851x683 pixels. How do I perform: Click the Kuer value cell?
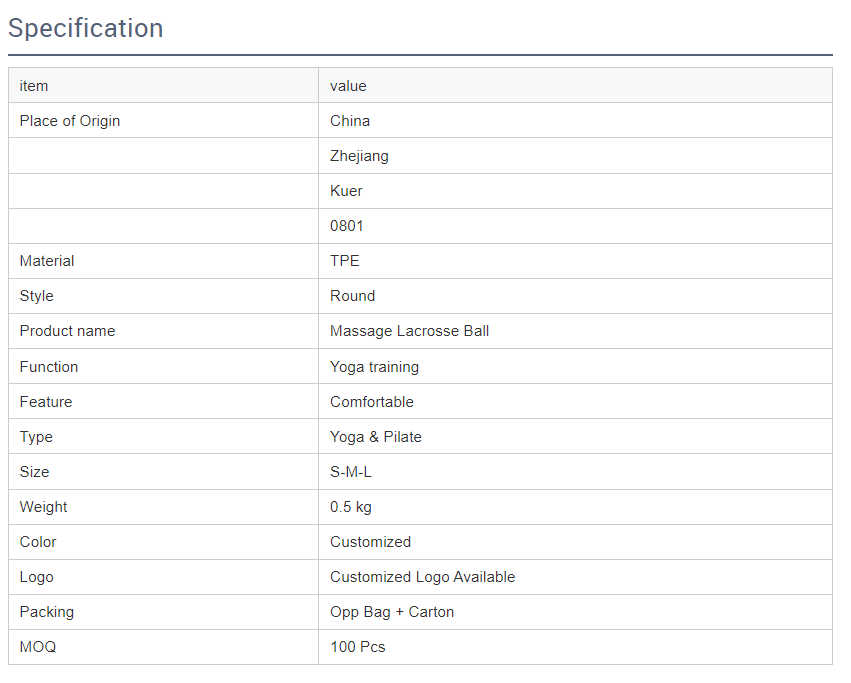click(x=346, y=191)
